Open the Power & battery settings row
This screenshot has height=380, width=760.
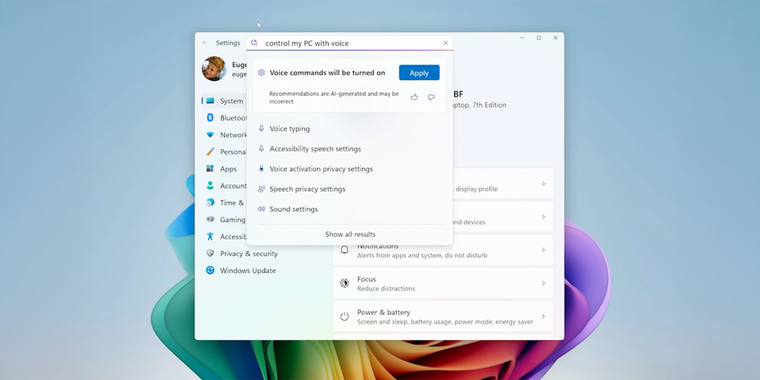[x=443, y=317]
